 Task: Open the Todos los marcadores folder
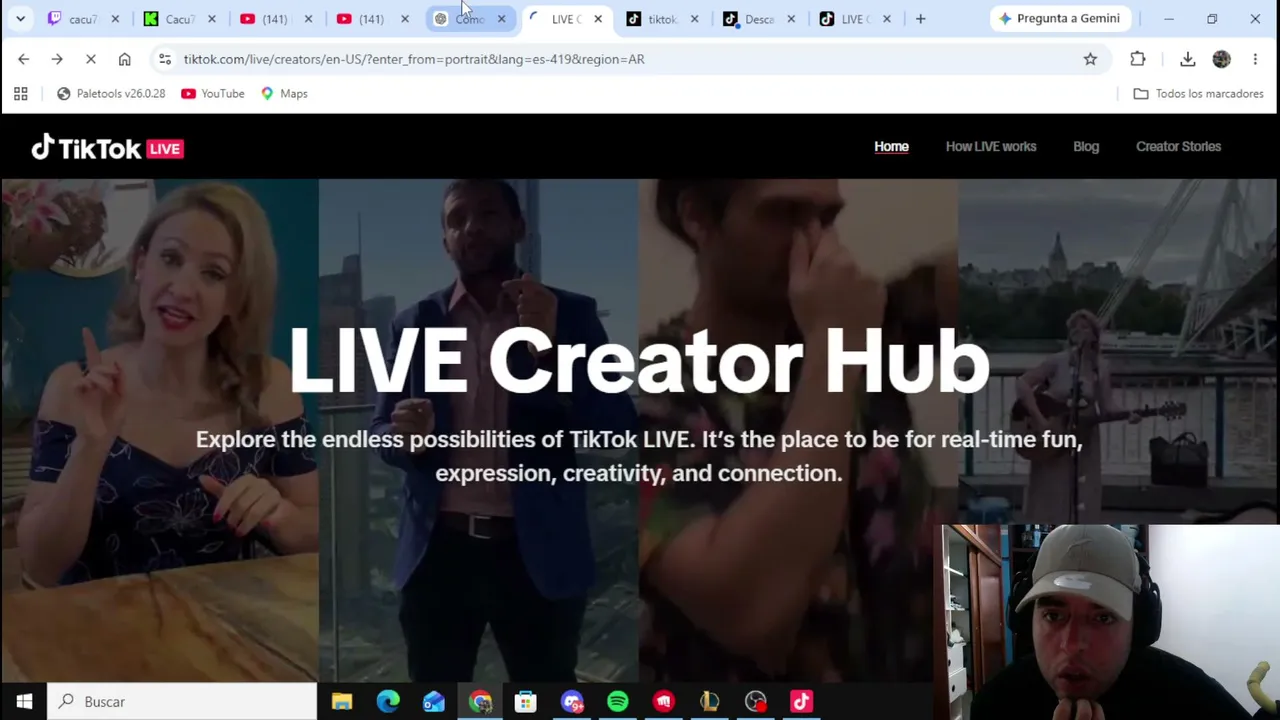click(x=1198, y=93)
